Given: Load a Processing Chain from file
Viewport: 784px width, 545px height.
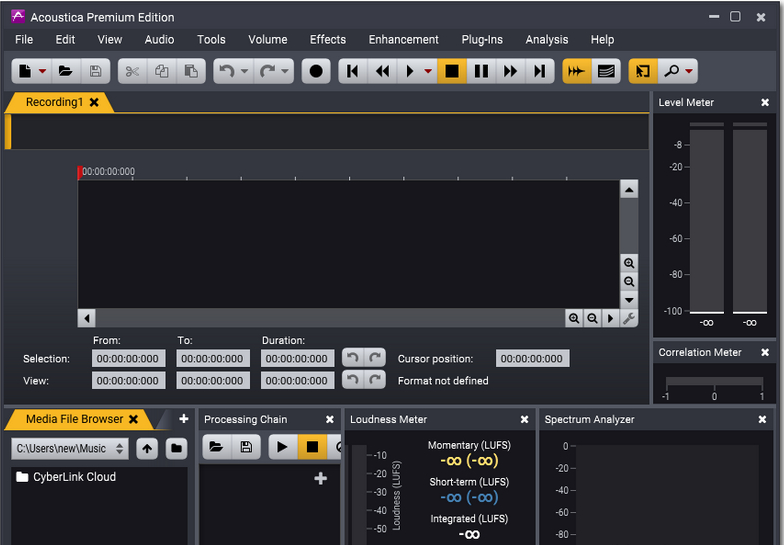Looking at the screenshot, I should click(216, 447).
